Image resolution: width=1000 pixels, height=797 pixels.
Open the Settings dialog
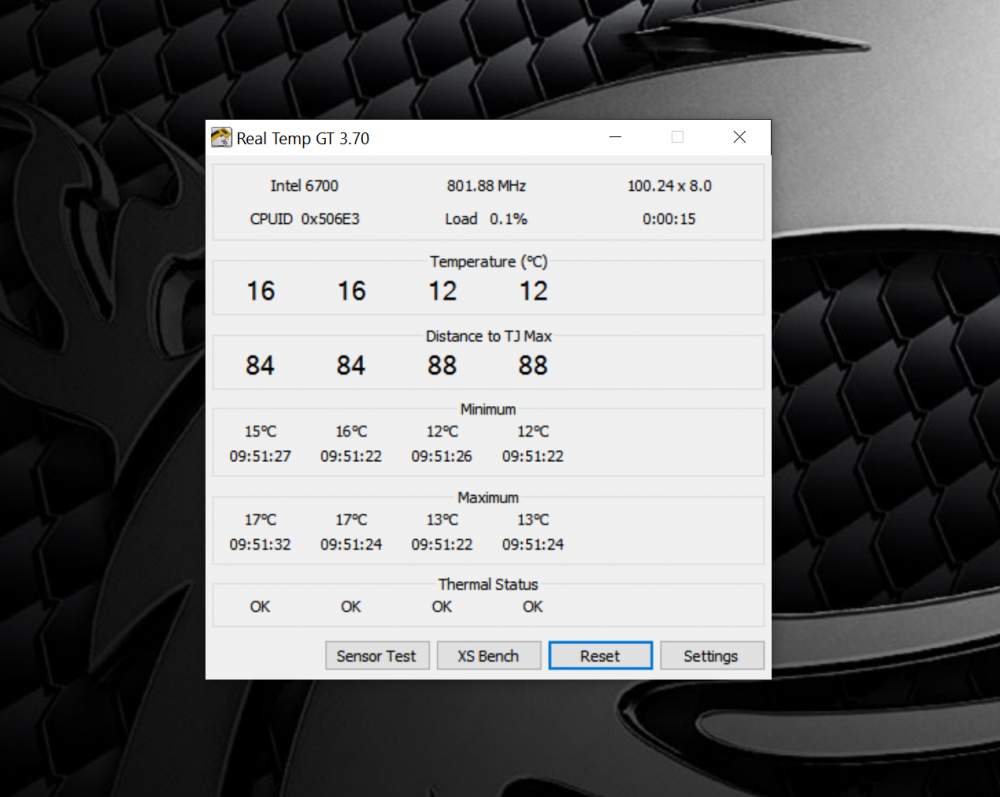[712, 655]
